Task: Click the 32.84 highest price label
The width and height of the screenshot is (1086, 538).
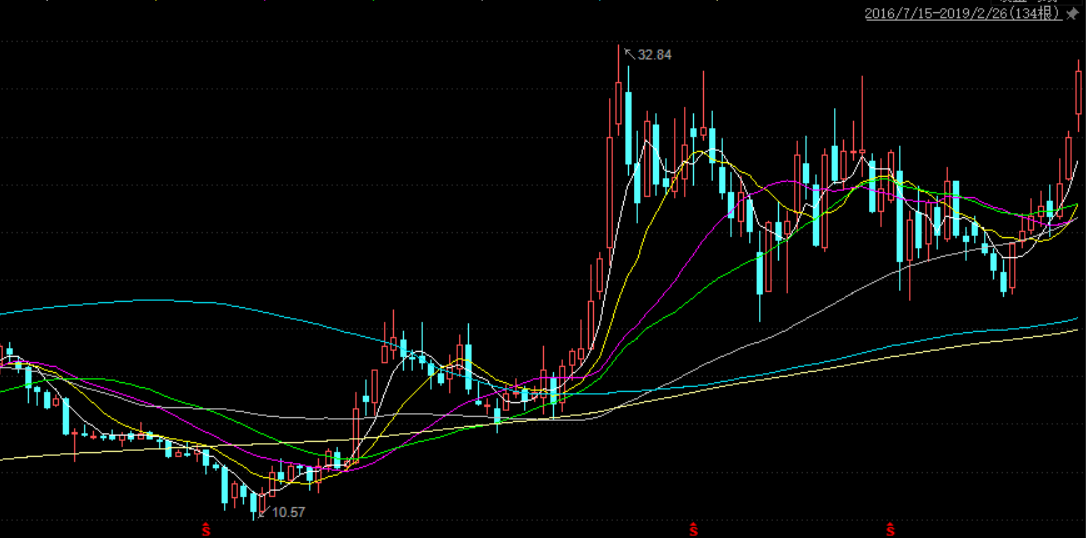Action: [x=655, y=55]
